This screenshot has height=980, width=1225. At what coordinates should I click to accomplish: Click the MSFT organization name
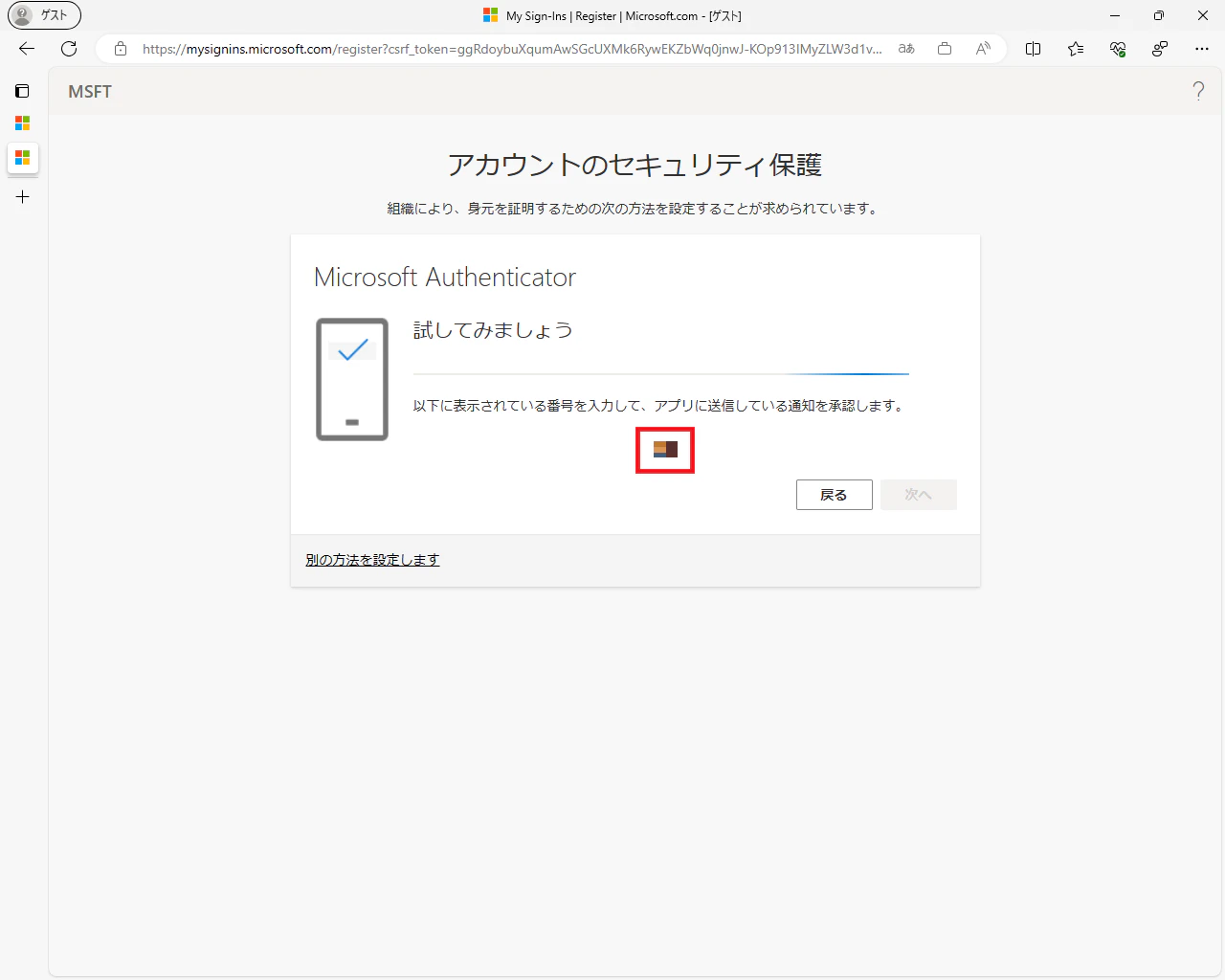pos(90,92)
